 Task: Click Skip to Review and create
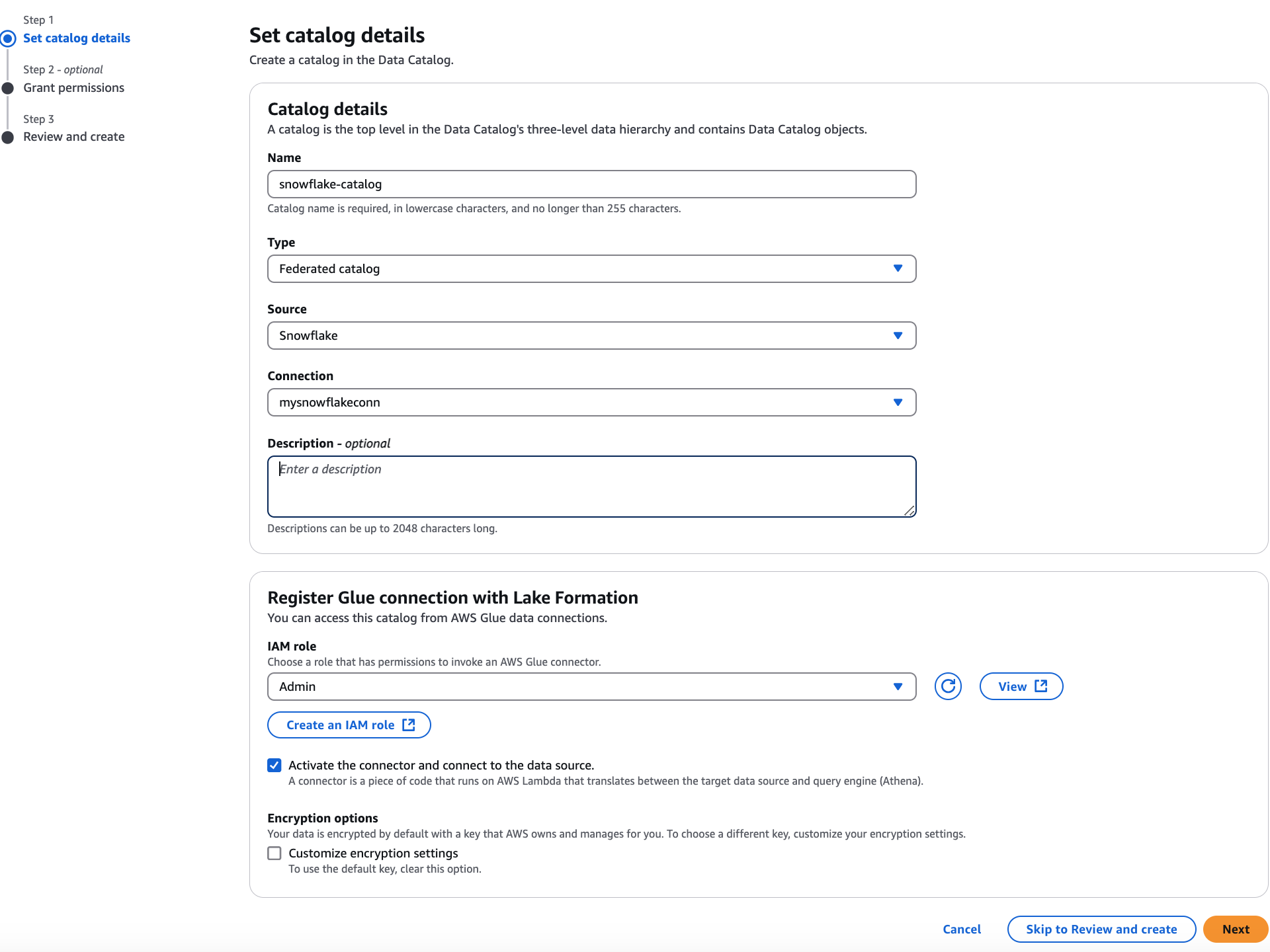1100,929
